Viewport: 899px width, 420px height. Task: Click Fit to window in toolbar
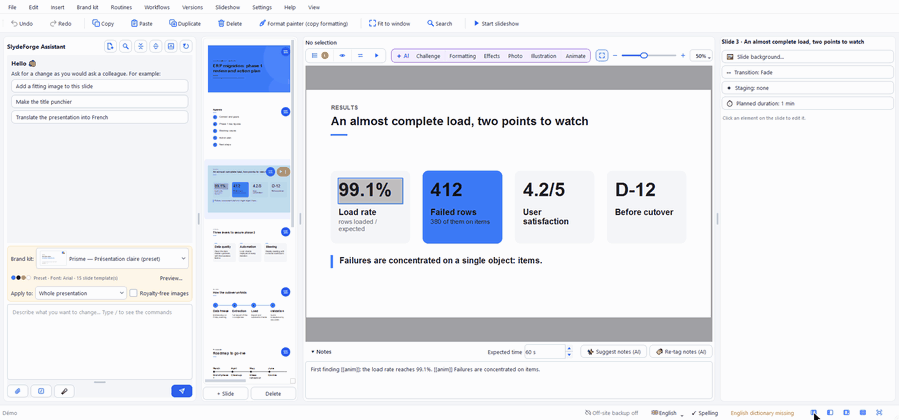(390, 23)
